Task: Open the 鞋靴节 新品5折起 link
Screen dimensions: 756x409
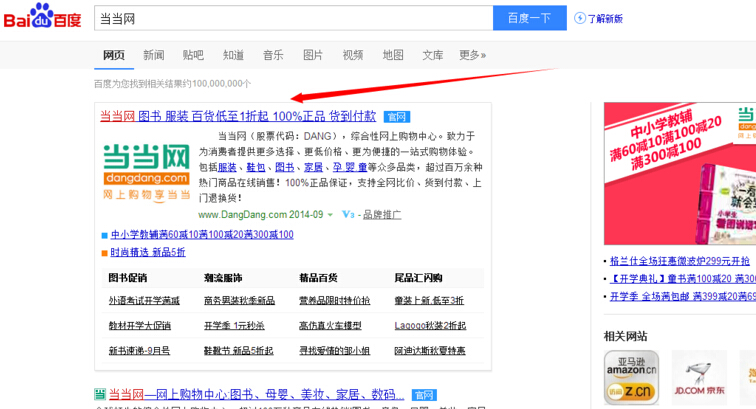Action: [239, 351]
